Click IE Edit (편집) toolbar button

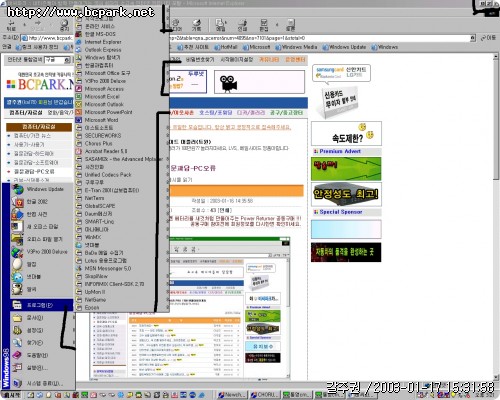[x=264, y=25]
